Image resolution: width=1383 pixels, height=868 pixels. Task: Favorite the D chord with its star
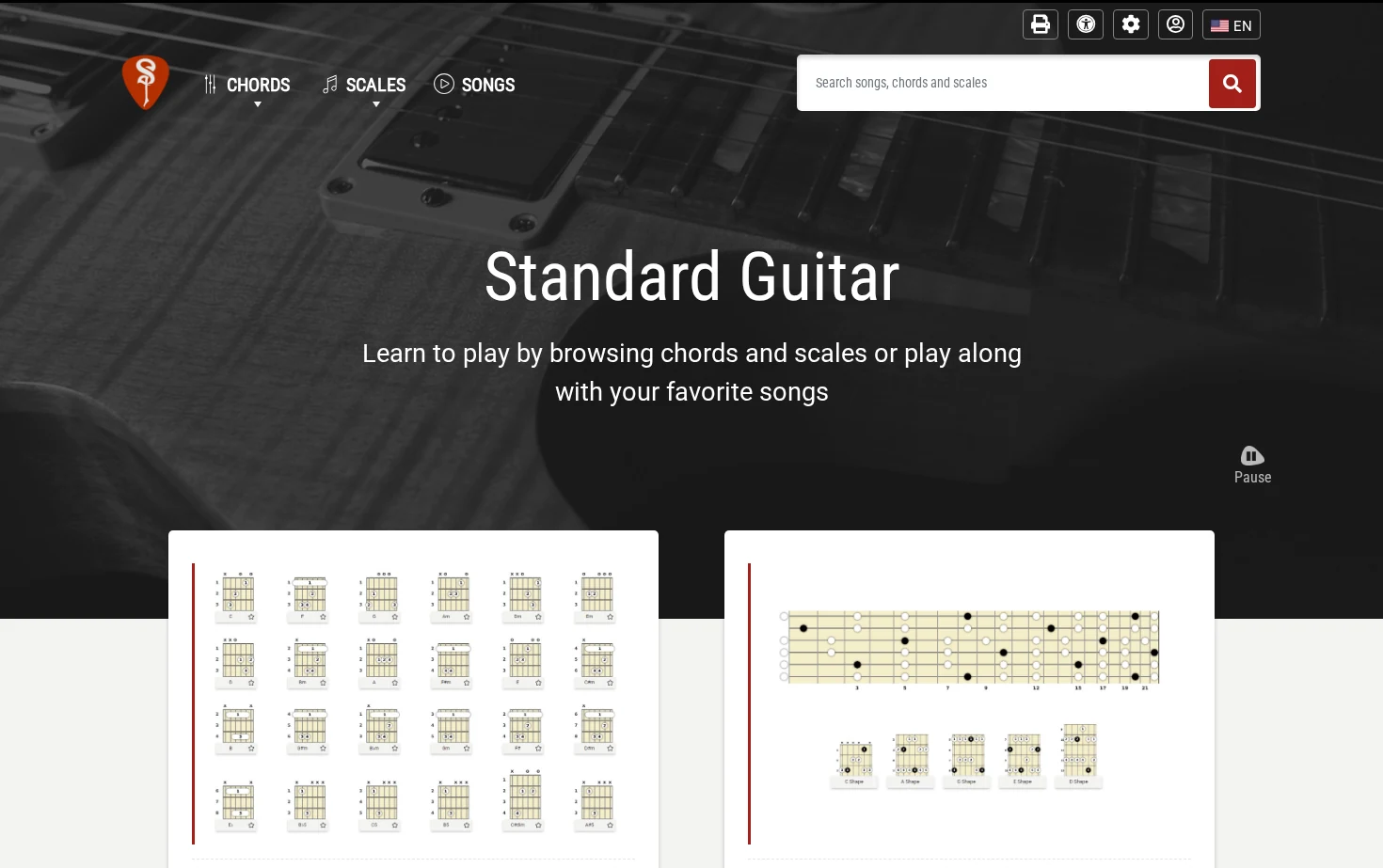click(x=251, y=683)
